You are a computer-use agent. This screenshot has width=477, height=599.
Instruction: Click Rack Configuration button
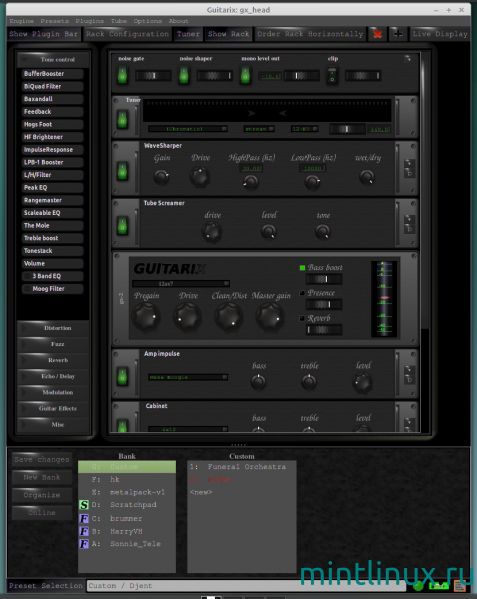127,34
